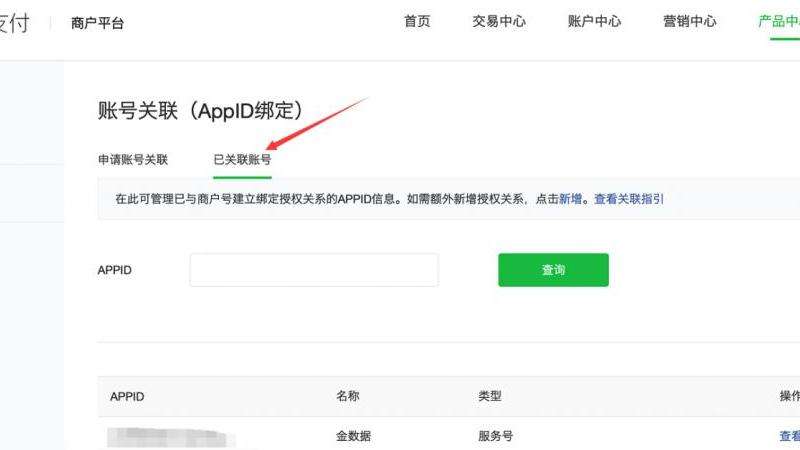Image resolution: width=800 pixels, height=450 pixels.
Task: Open the 查看关联指引 link
Action: pos(629,199)
